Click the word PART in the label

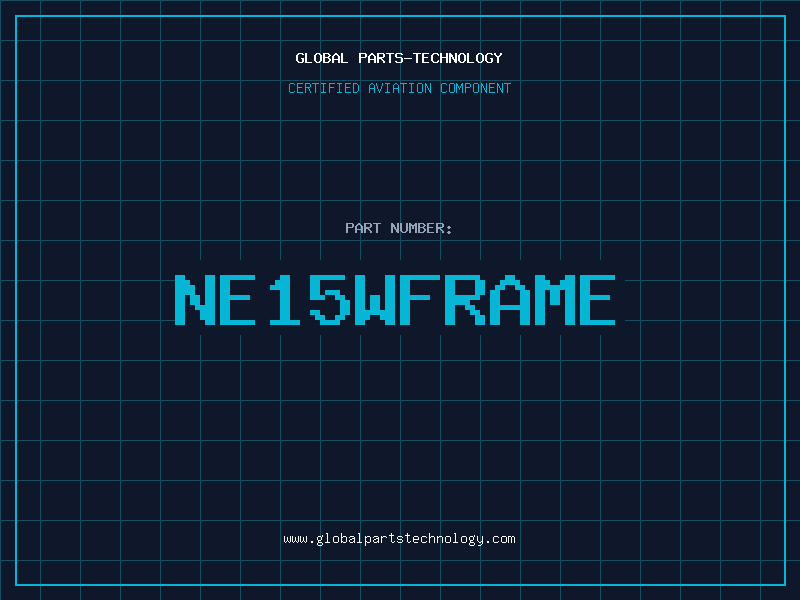tap(364, 229)
